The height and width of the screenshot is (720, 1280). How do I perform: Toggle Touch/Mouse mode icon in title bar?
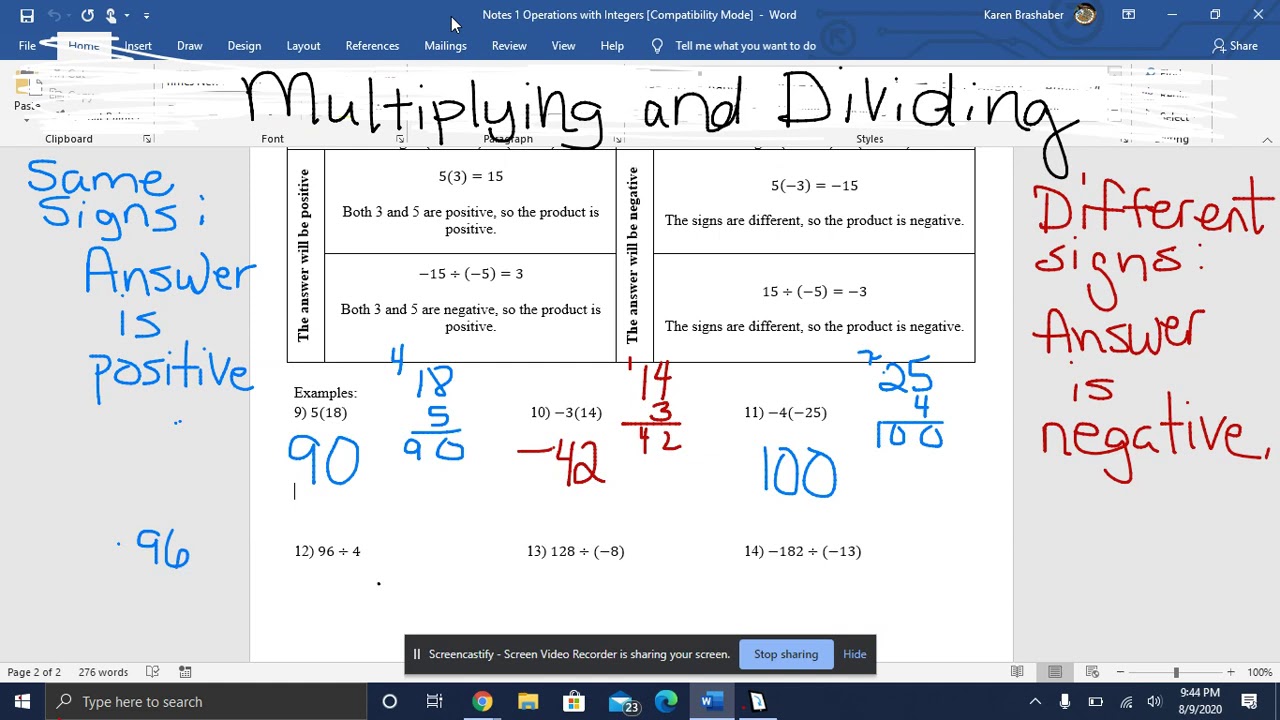pyautogui.click(x=111, y=15)
